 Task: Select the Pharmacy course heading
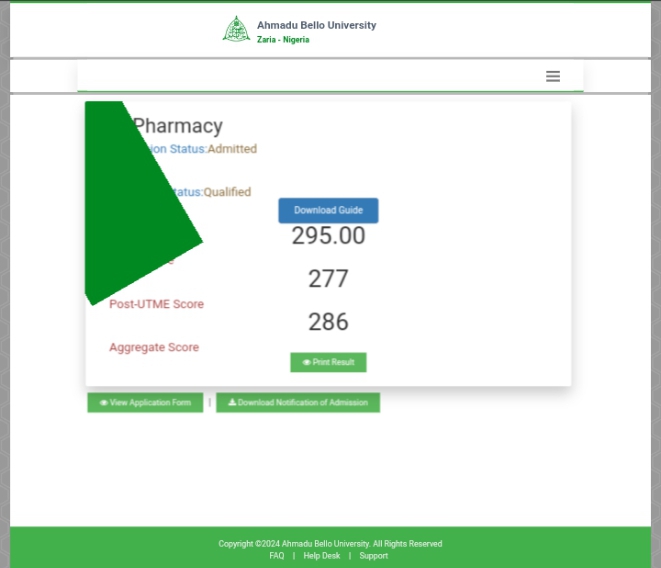pos(178,126)
